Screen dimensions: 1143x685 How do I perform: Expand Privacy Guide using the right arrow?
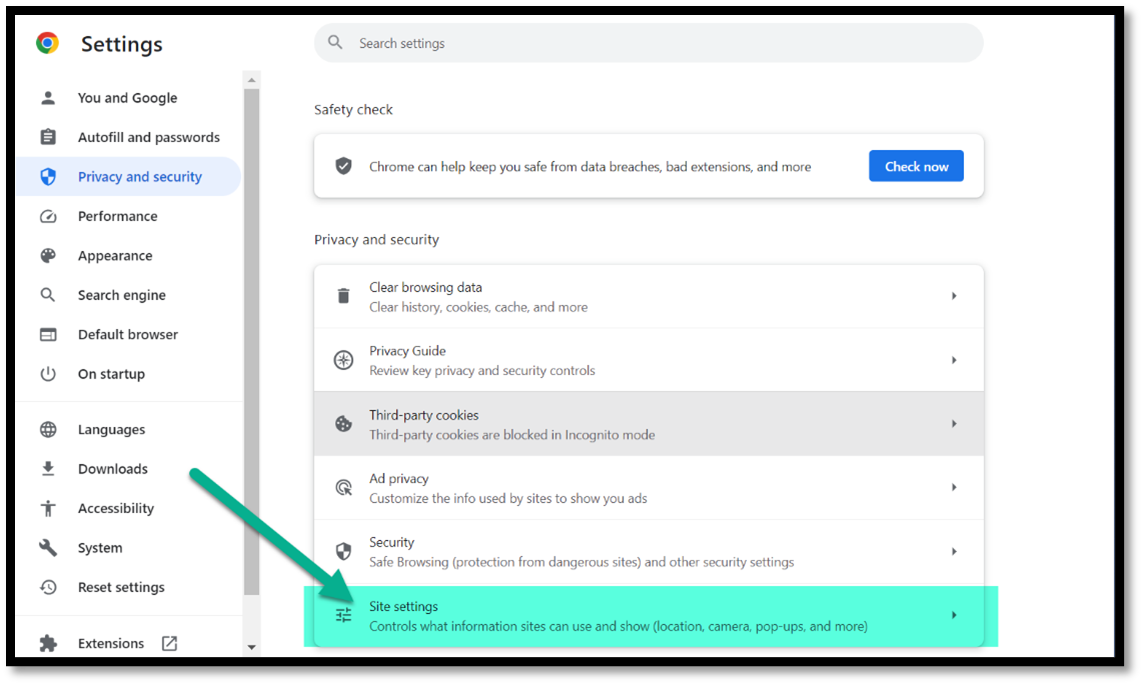click(x=954, y=360)
